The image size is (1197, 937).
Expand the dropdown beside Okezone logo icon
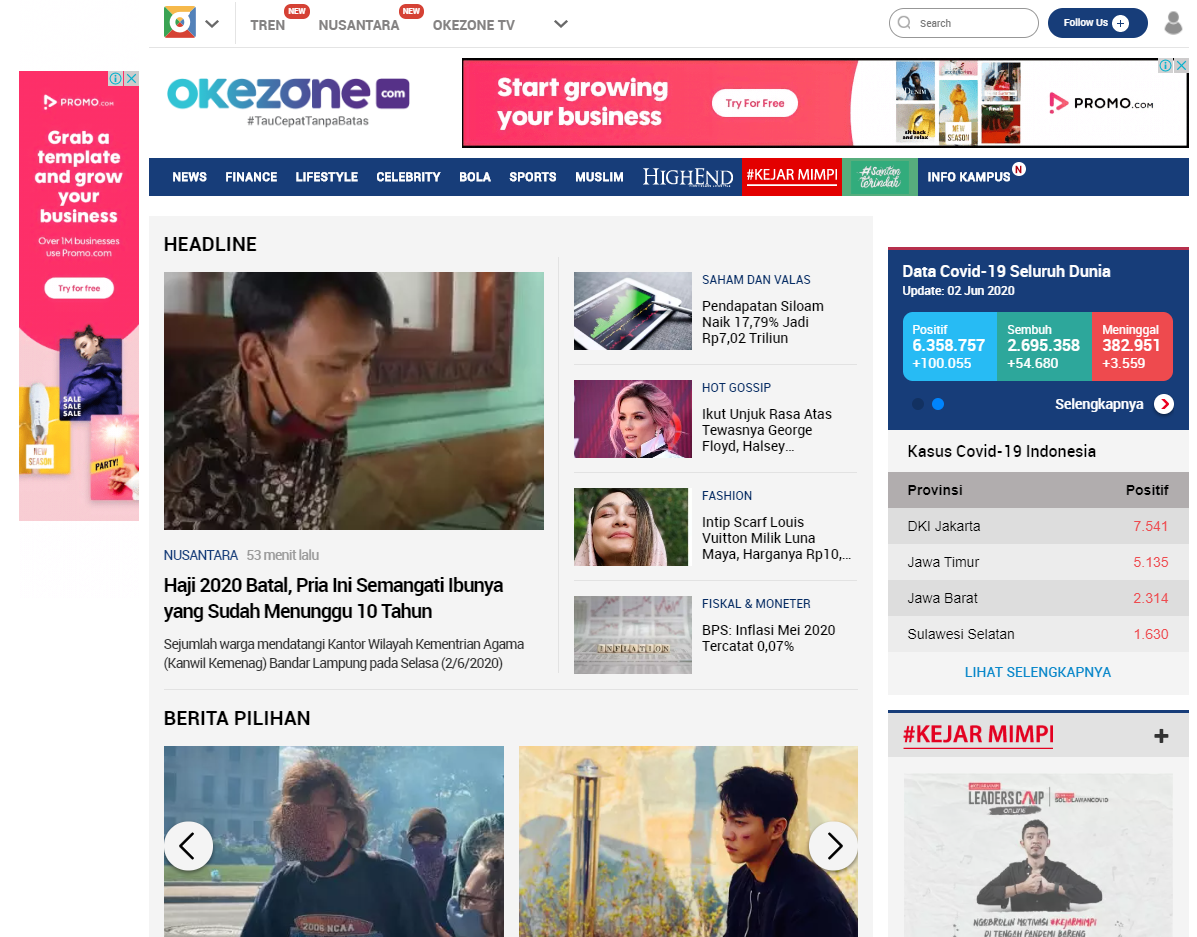212,24
